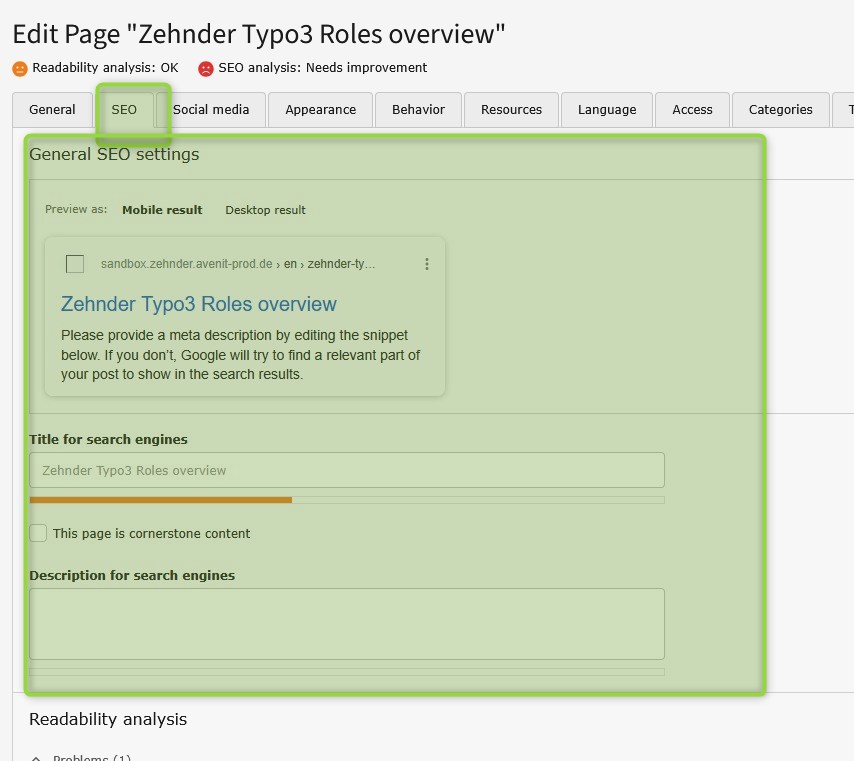
Task: Click the red SEO analysis sad-face icon
Action: coord(206,69)
